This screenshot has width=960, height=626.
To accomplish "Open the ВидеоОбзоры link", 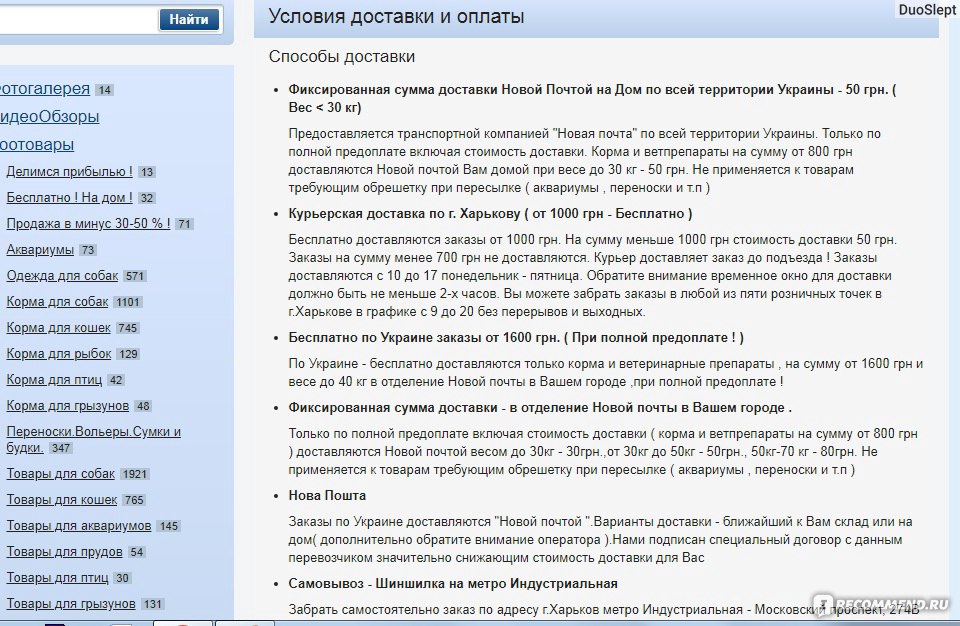I will pos(50,116).
